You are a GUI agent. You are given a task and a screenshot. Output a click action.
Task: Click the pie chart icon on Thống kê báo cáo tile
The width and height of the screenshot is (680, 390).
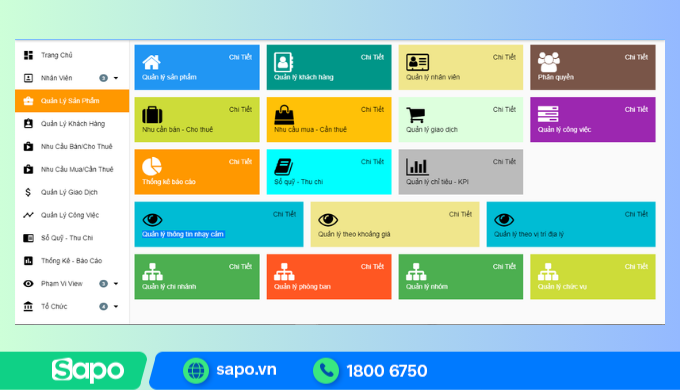[152, 167]
